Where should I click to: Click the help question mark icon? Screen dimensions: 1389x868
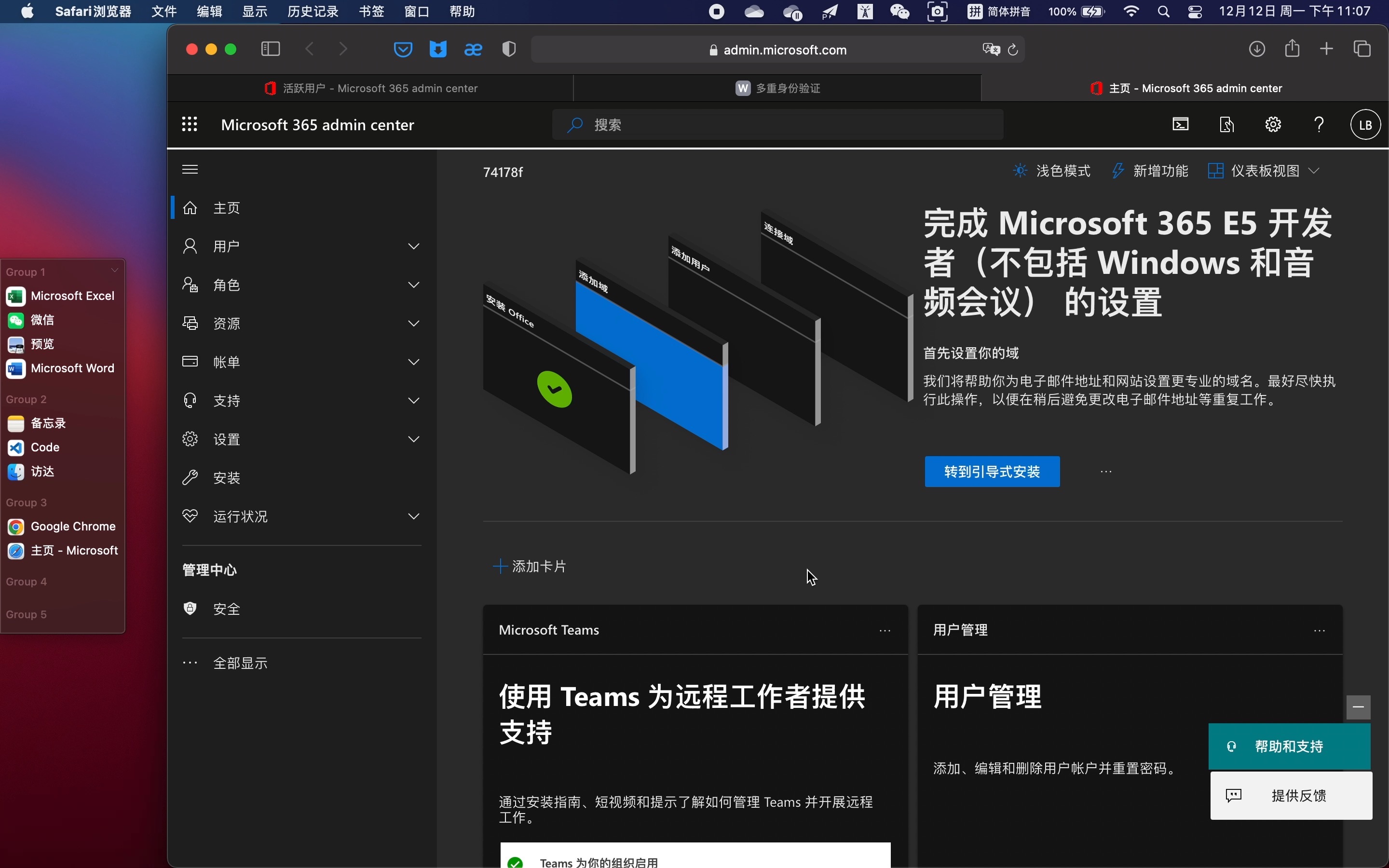pos(1319,124)
